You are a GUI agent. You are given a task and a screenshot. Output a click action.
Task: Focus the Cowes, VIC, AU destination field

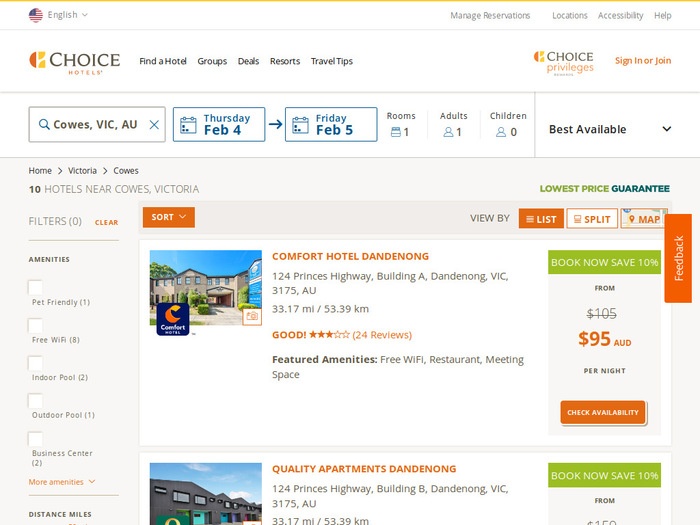[97, 125]
